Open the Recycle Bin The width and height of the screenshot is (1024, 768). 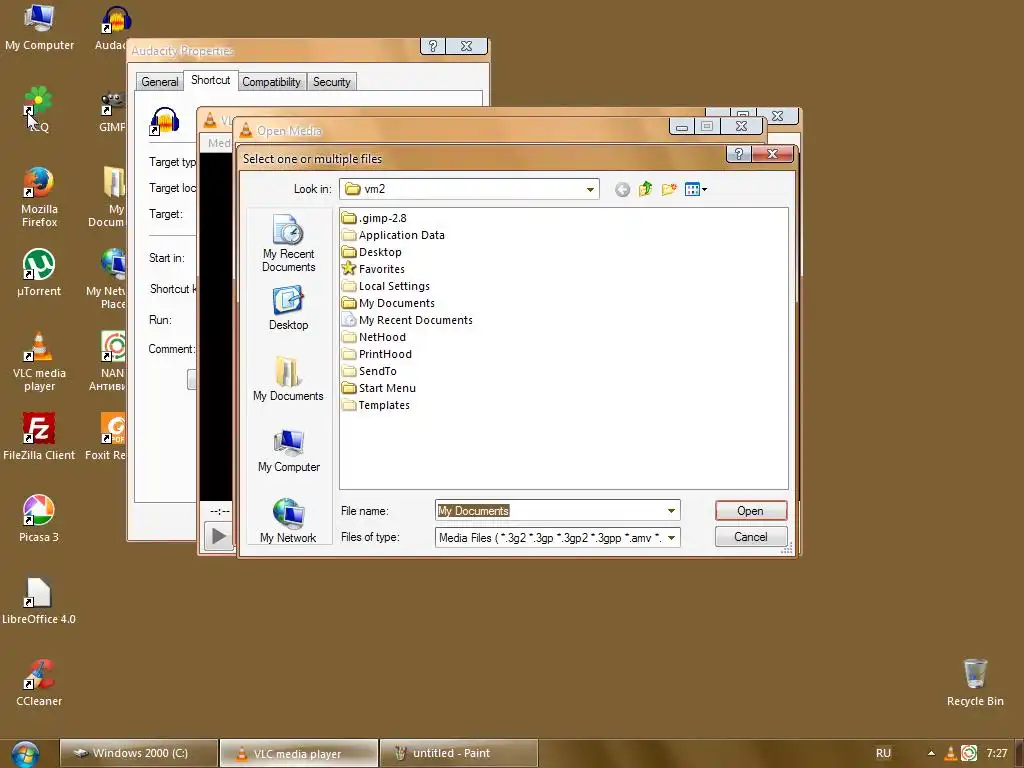(975, 683)
